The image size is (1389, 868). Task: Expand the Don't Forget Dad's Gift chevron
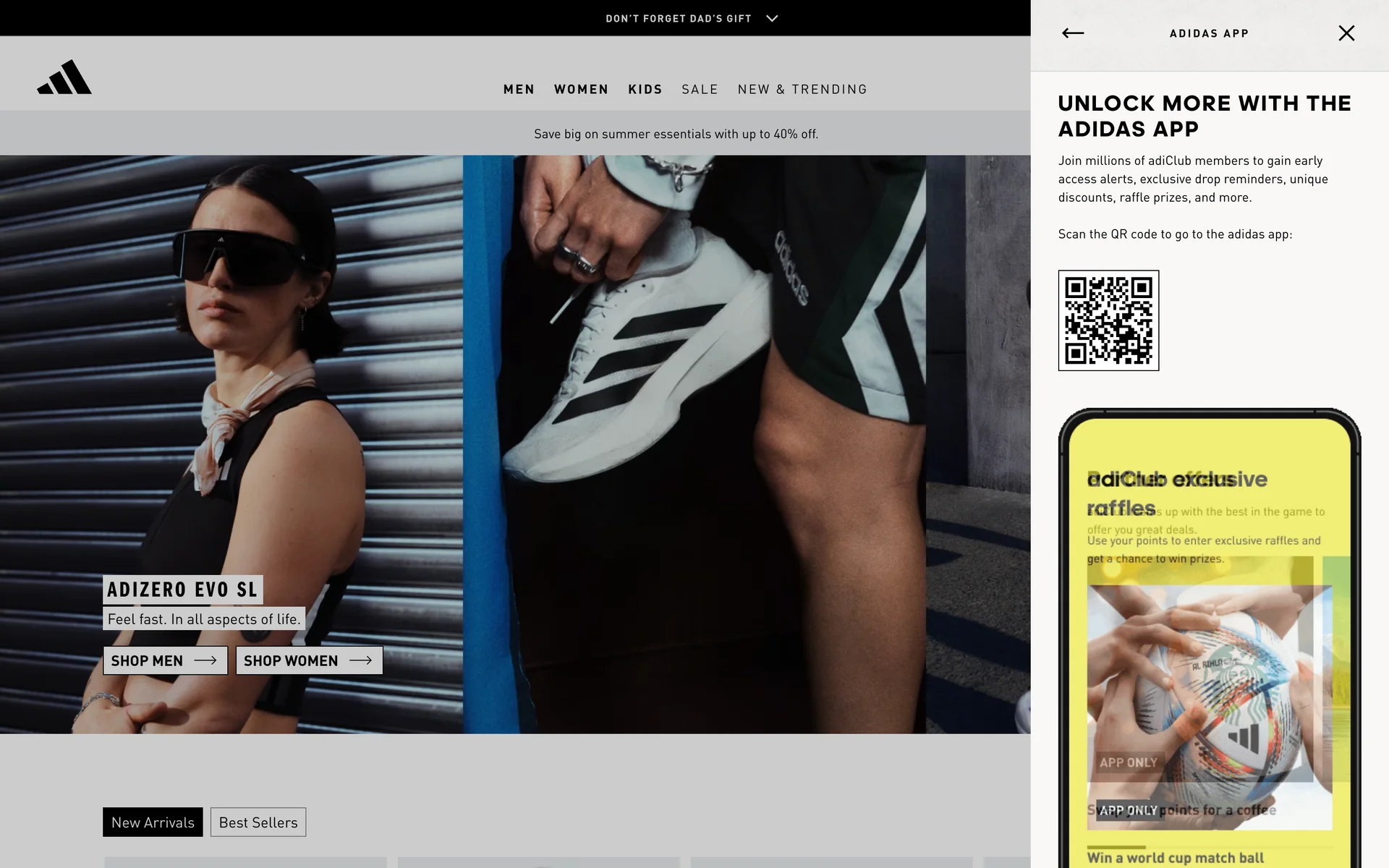[772, 18]
